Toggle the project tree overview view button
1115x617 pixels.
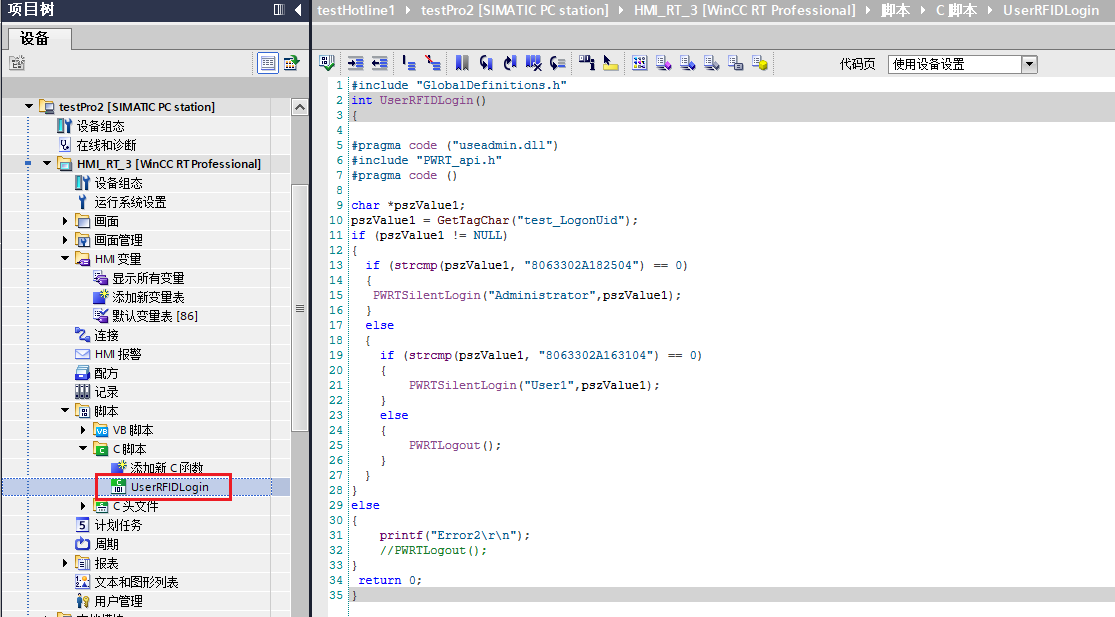(x=268, y=63)
